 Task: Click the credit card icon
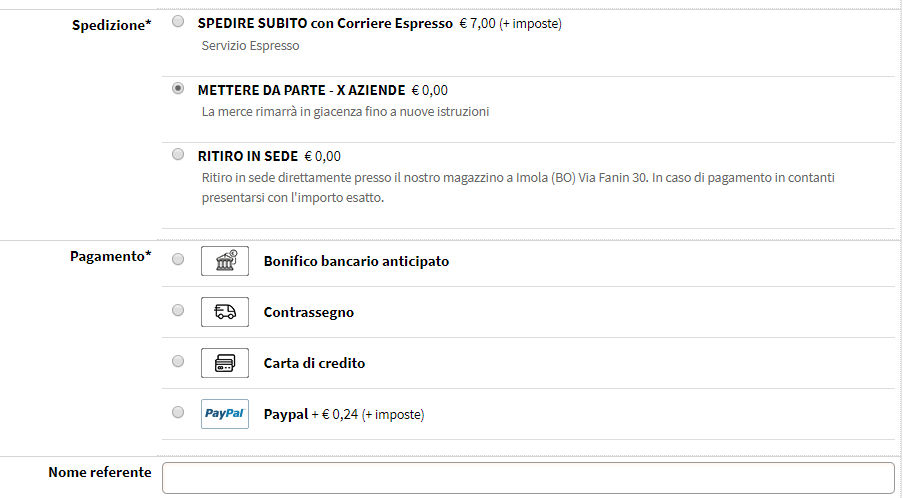(225, 363)
